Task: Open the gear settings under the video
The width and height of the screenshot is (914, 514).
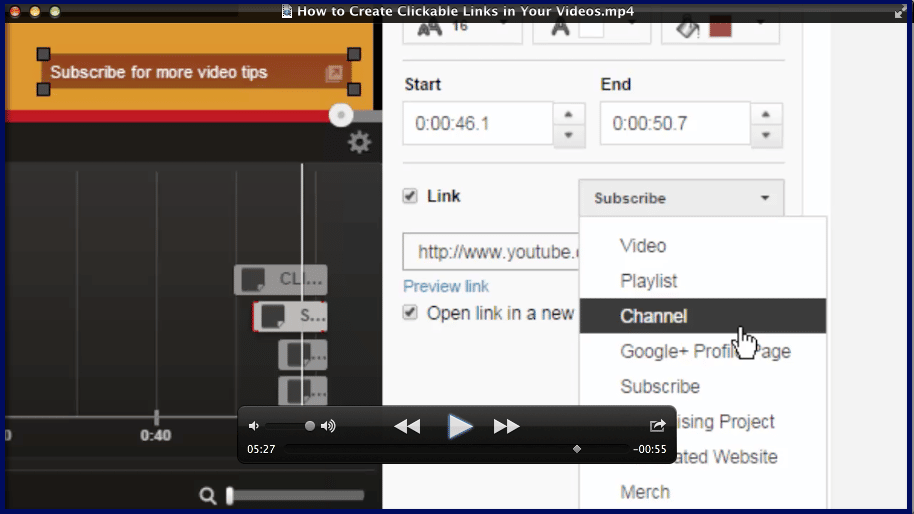Action: tap(359, 142)
